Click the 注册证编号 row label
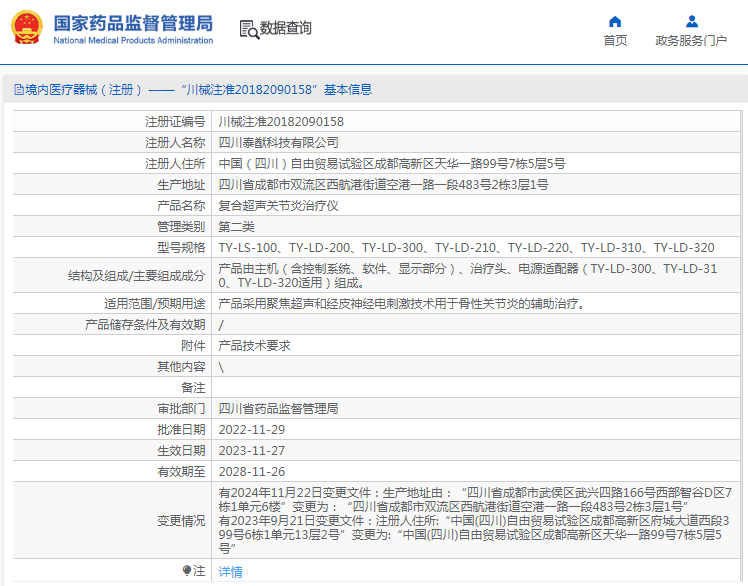The image size is (748, 586). [175, 122]
